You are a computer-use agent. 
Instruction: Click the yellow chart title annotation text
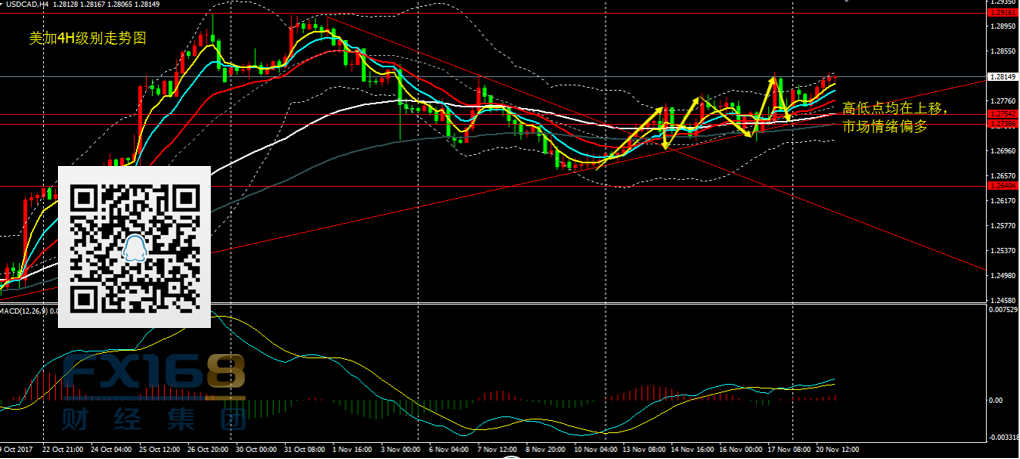(x=87, y=38)
